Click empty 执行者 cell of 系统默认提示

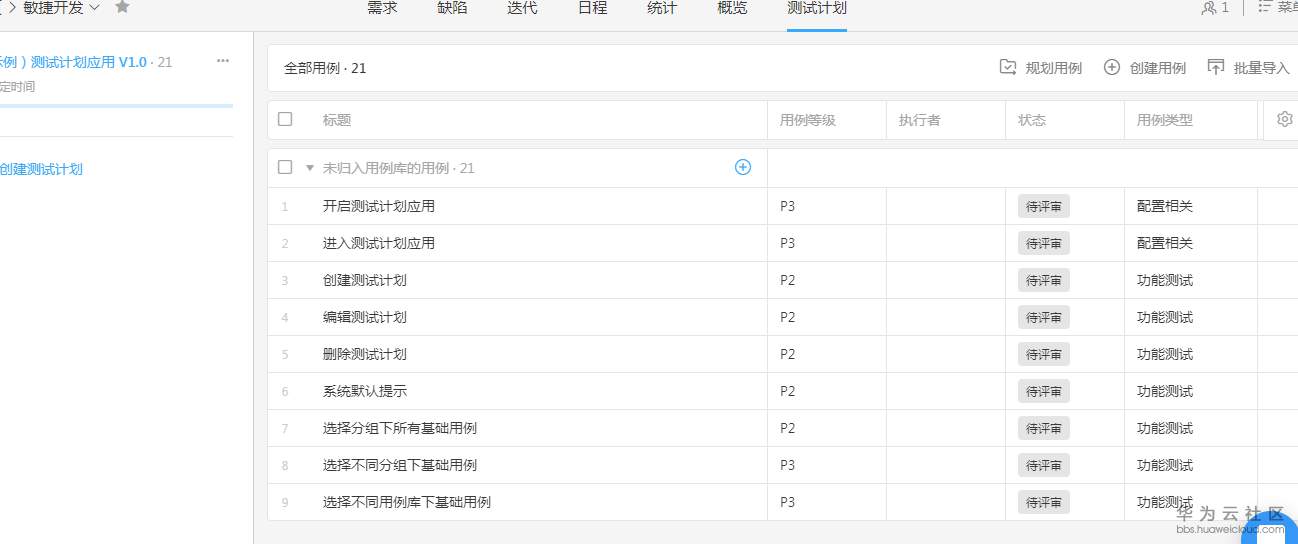click(x=946, y=391)
